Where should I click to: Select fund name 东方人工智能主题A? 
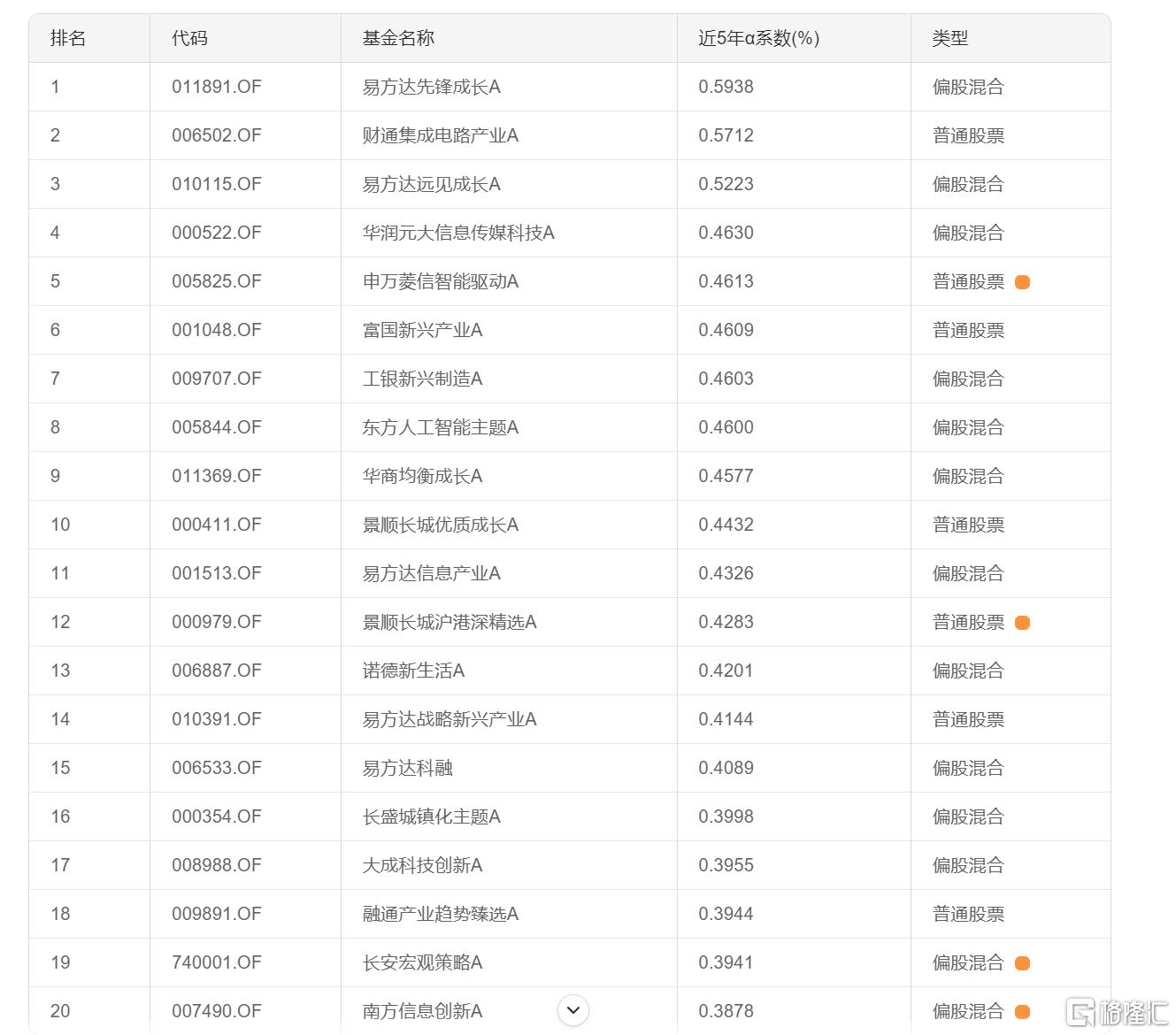(441, 427)
